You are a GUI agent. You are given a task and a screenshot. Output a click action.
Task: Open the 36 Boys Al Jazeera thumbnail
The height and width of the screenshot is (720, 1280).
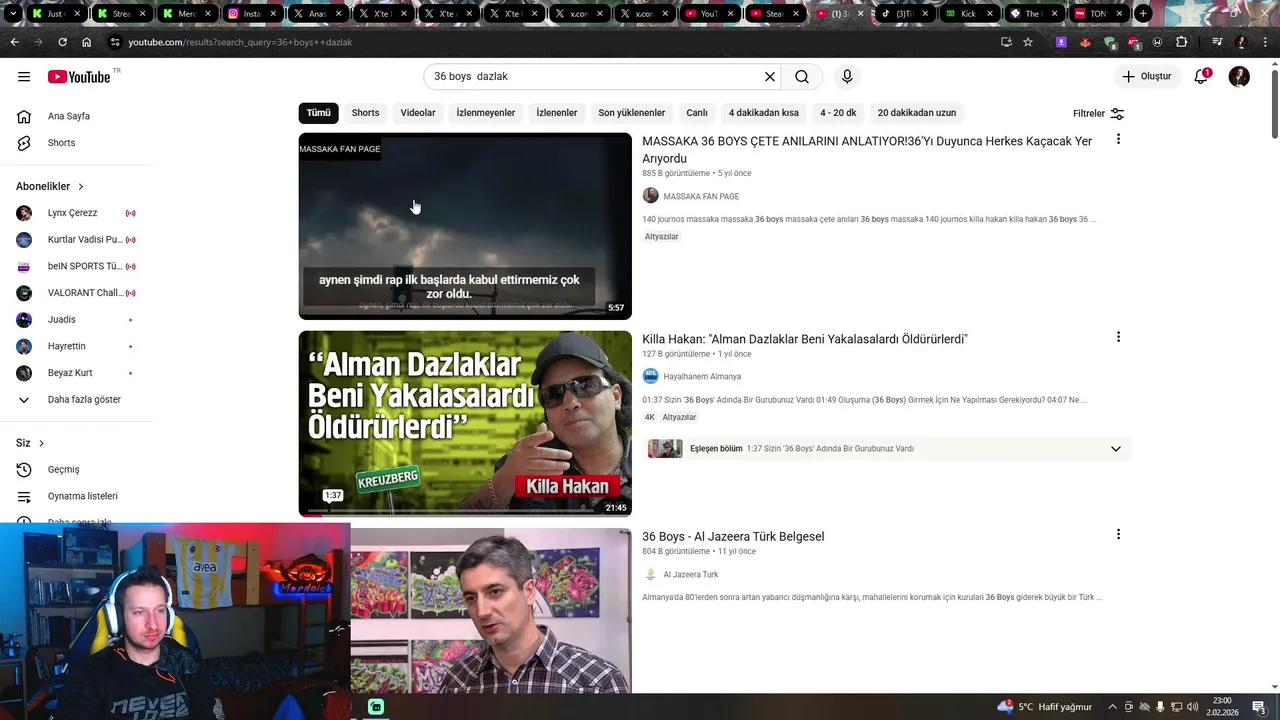(491, 610)
